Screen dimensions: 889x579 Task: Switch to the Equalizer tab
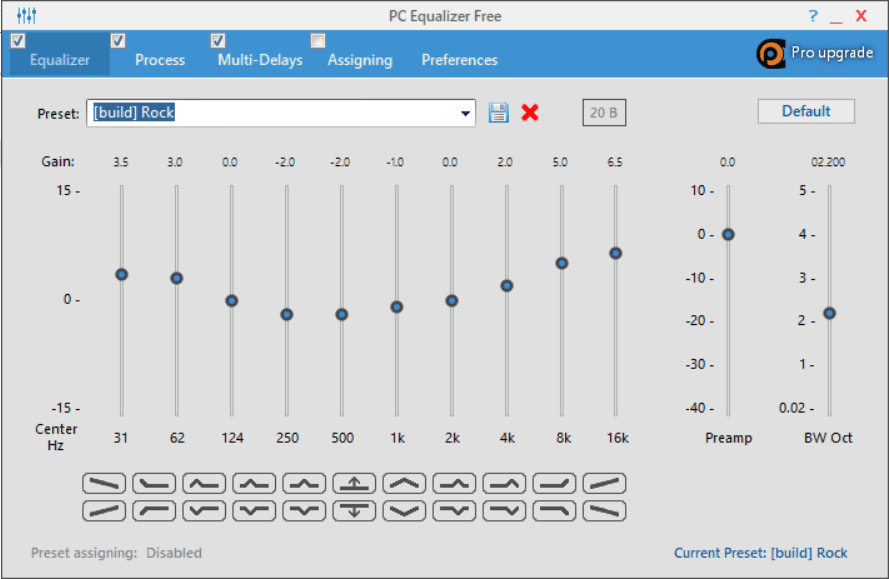pyautogui.click(x=60, y=60)
